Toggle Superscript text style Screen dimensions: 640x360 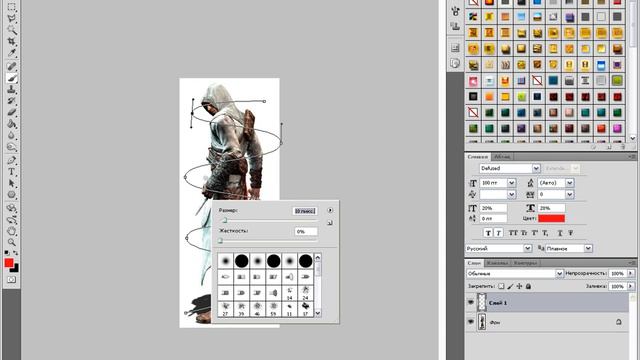(534, 233)
